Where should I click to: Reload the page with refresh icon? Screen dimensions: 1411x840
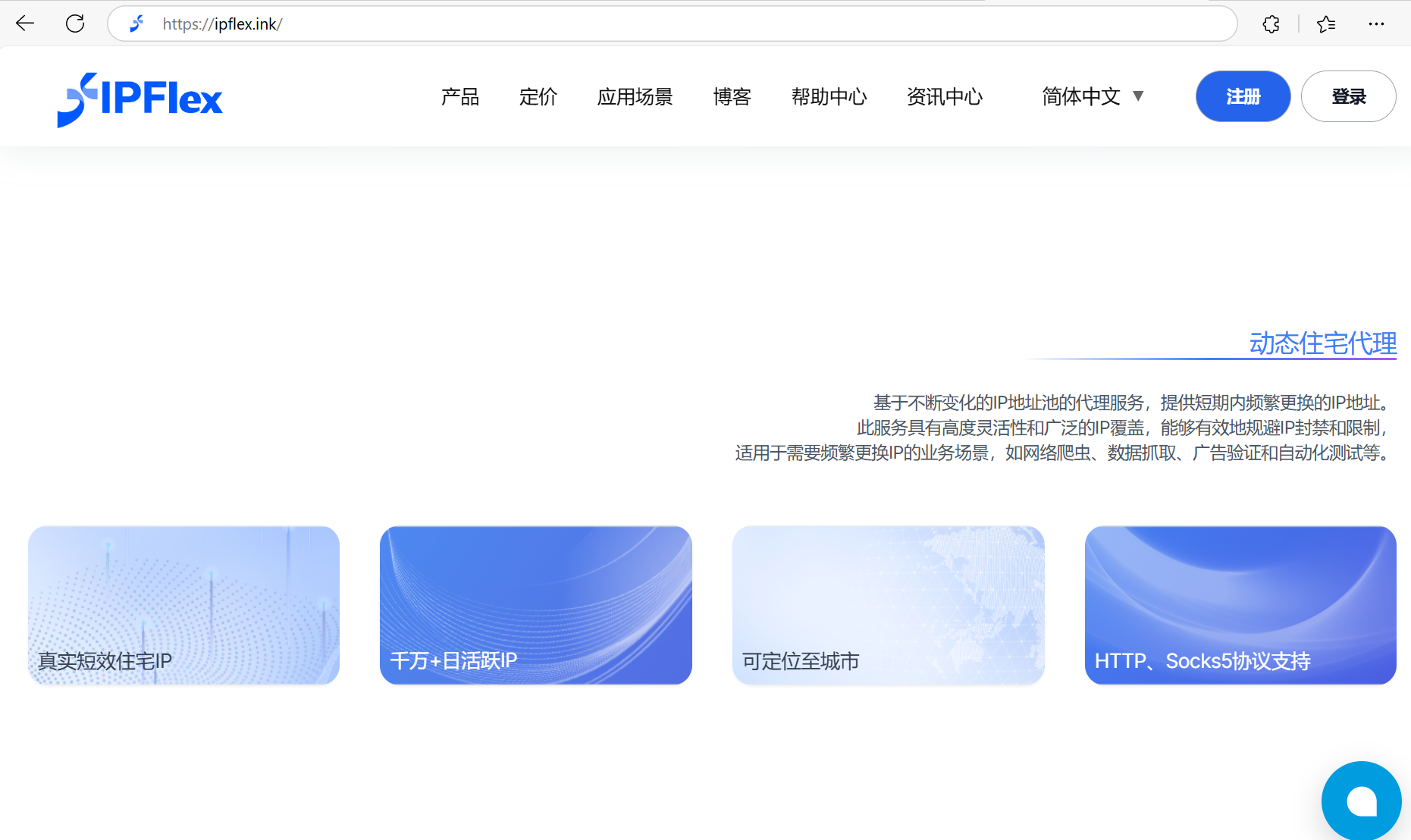coord(75,24)
